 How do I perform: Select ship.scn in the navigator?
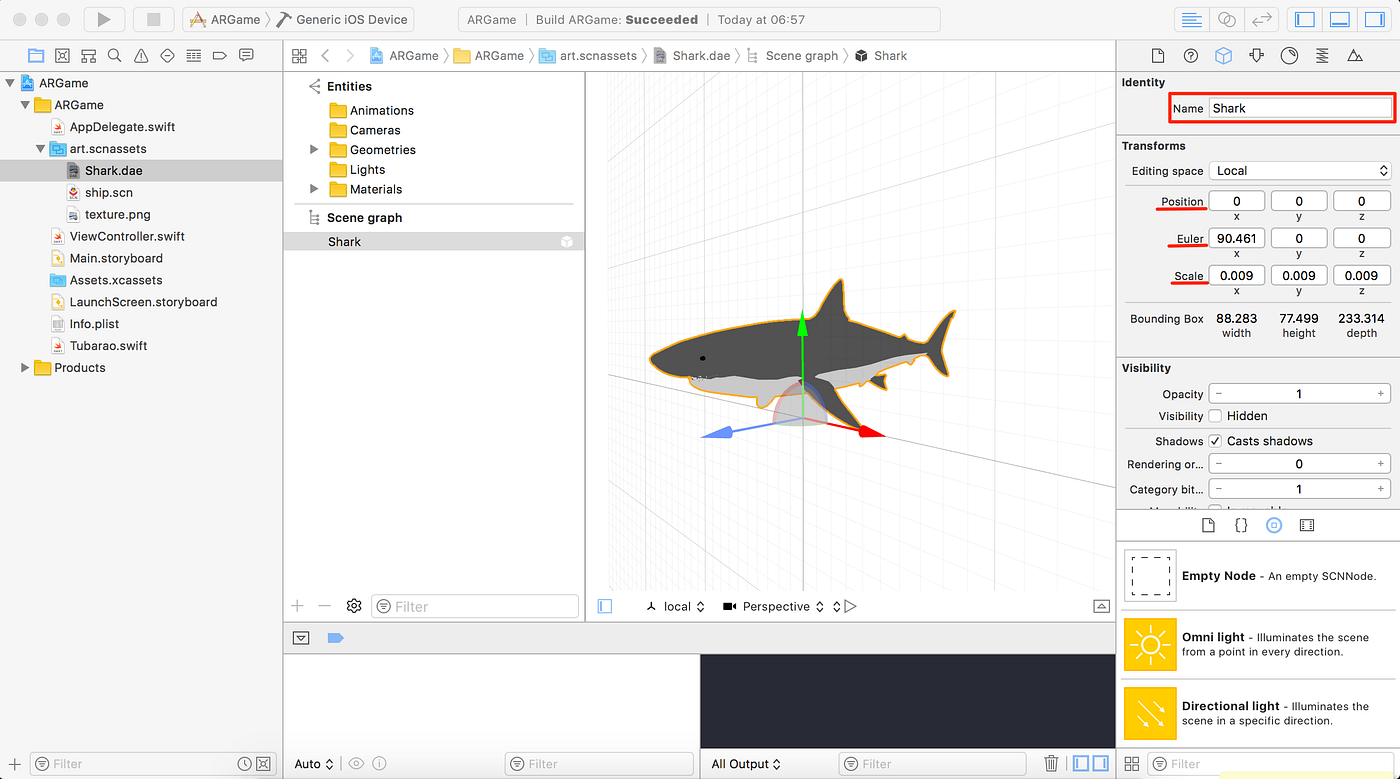tap(108, 193)
